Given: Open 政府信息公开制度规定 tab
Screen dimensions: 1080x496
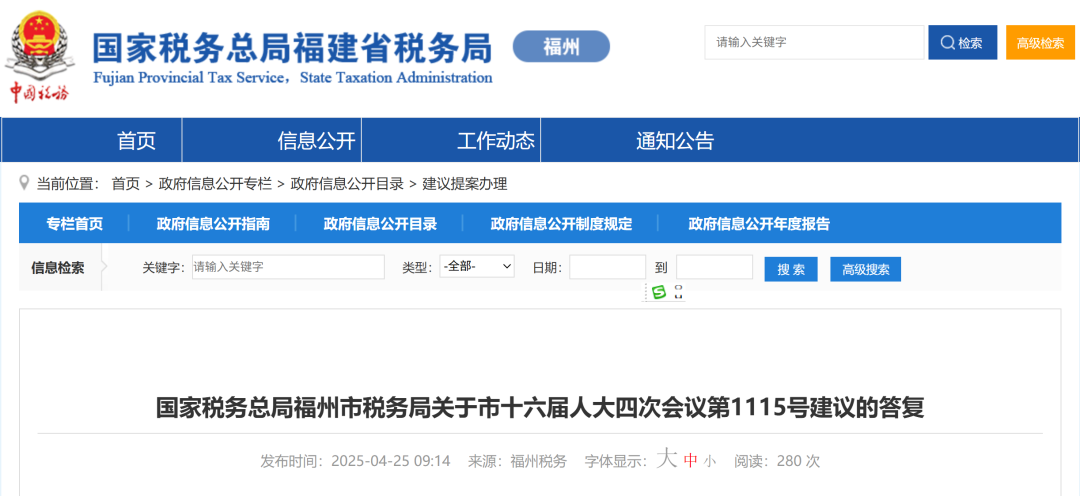Looking at the screenshot, I should pos(561,224).
